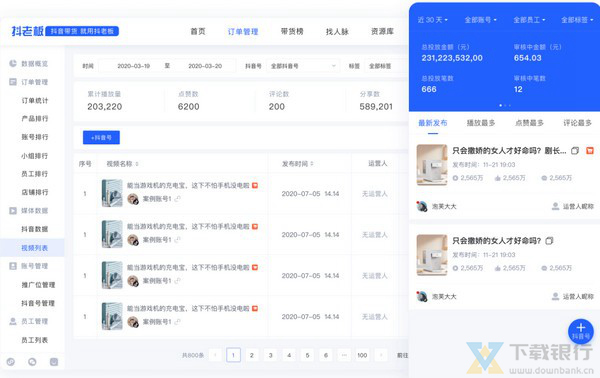The image size is (600, 378).
Task: Click the start date field 2020-03-19
Action: (x=134, y=66)
